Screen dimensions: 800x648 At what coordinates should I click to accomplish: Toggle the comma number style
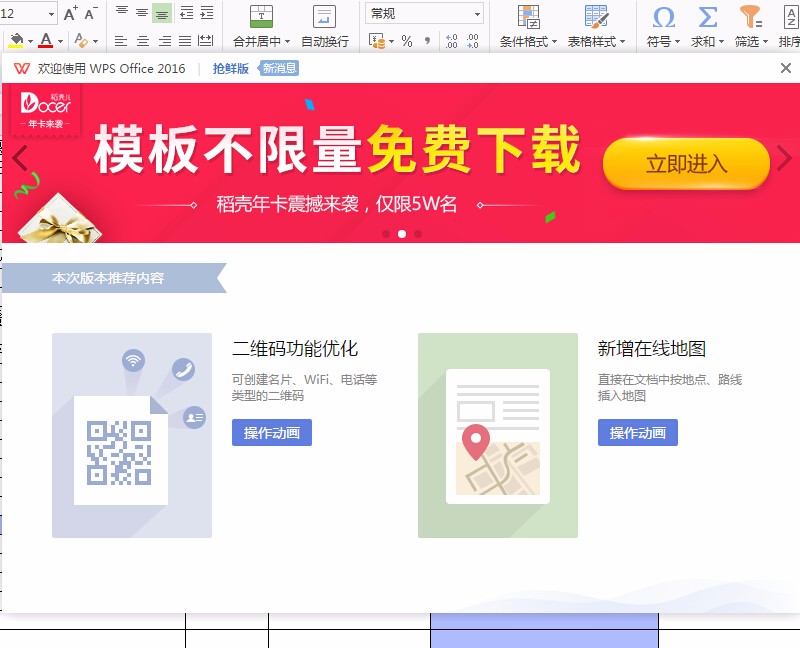(427, 40)
